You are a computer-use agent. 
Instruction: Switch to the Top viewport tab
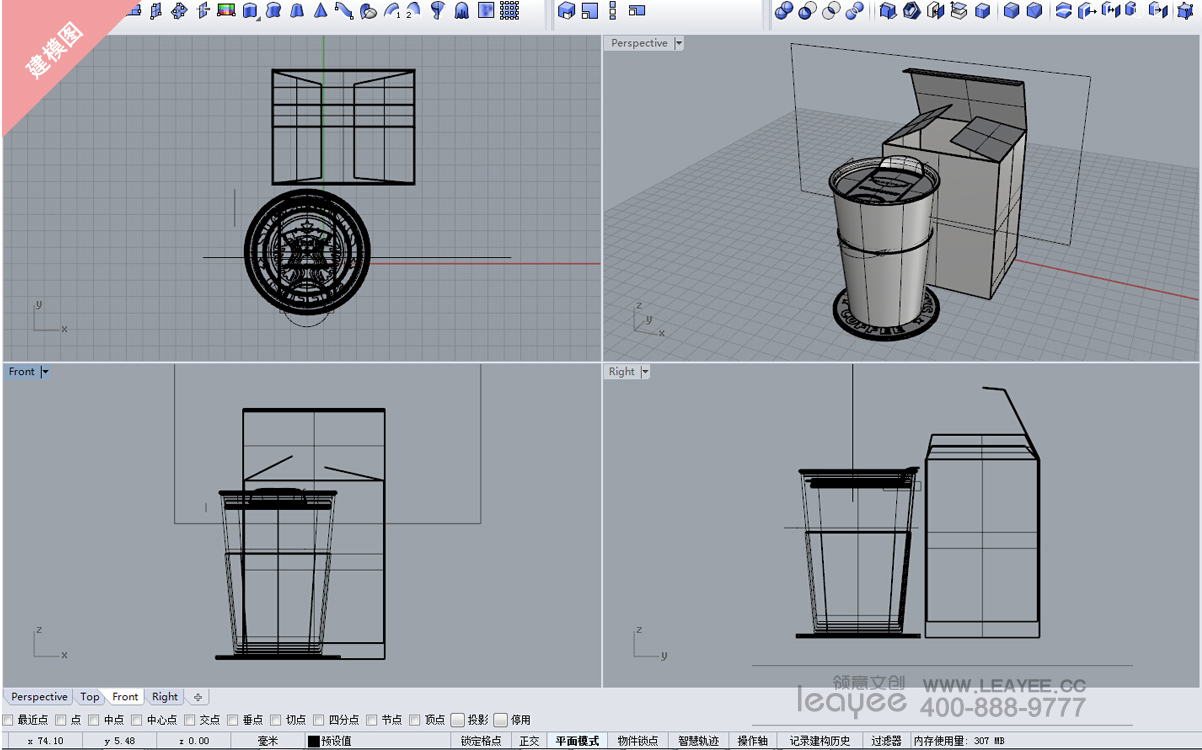90,697
